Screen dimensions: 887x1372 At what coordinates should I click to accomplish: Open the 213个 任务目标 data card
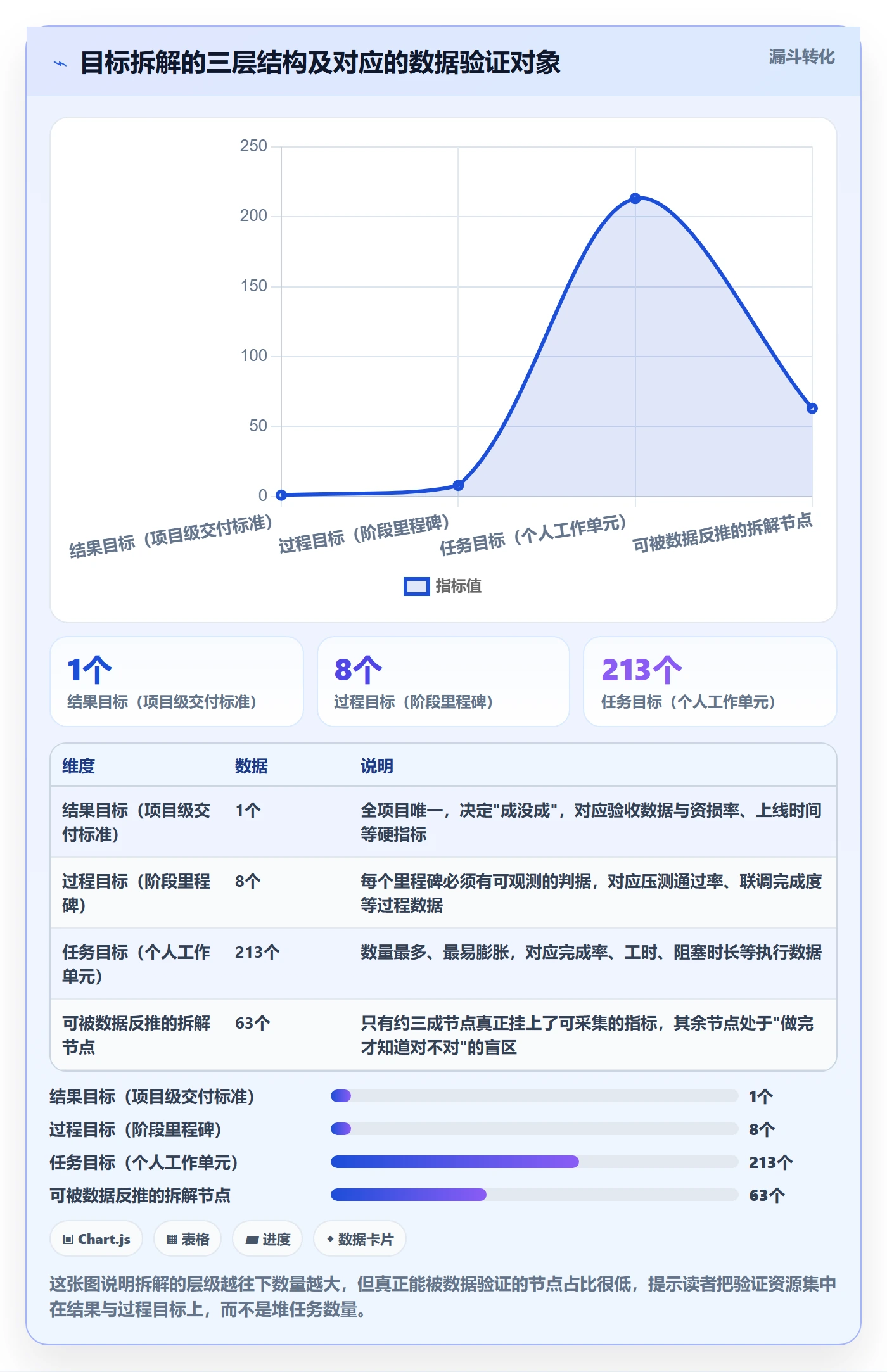(x=710, y=682)
